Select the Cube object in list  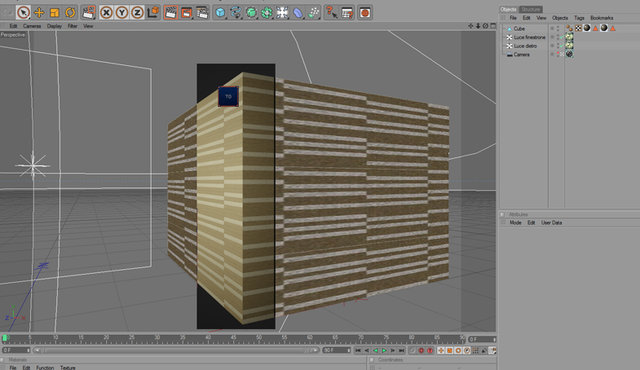[519, 29]
